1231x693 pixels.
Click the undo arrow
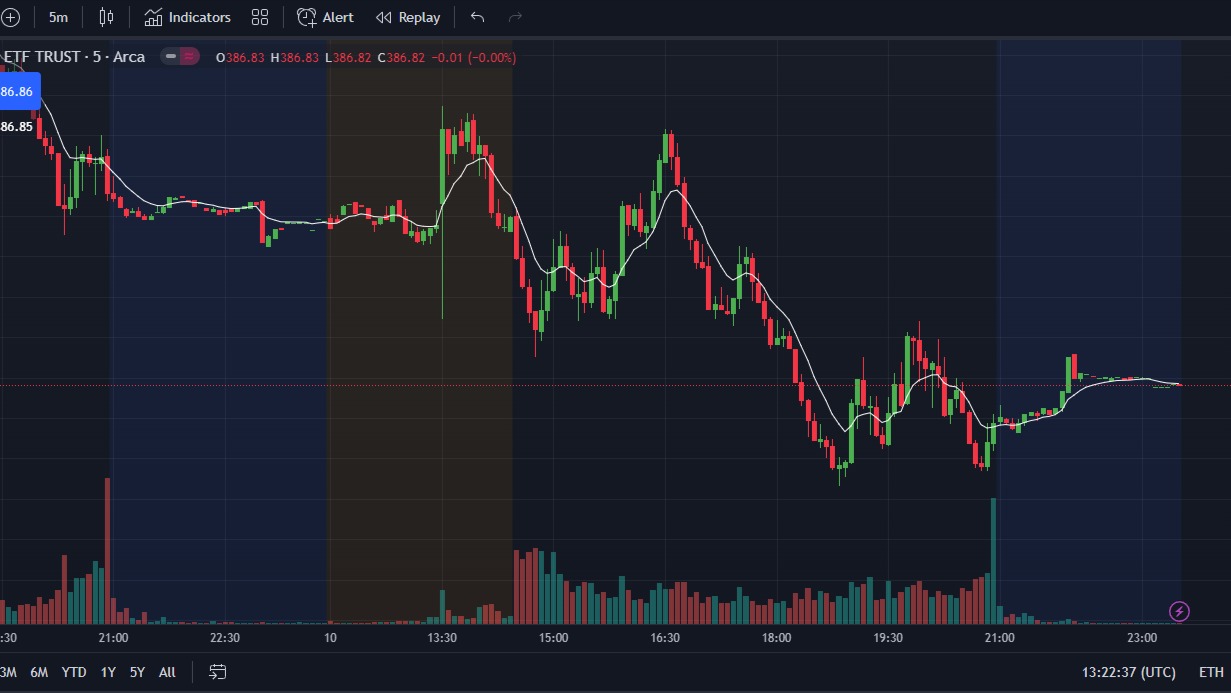(x=477, y=17)
